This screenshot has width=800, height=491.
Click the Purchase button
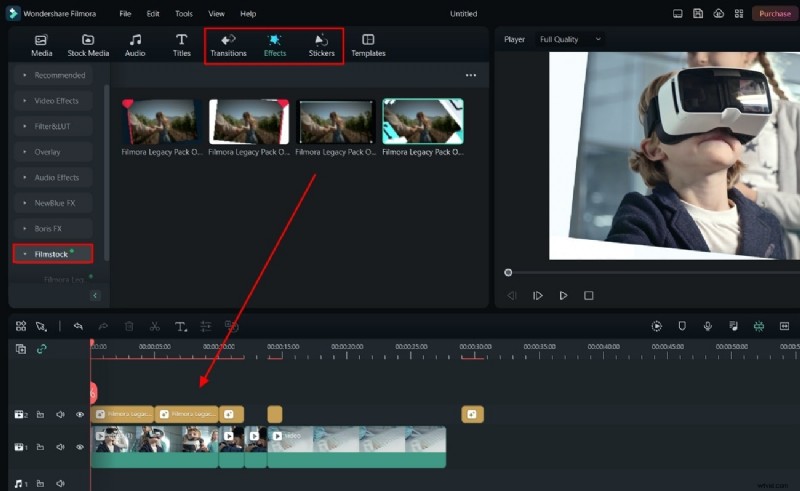click(x=774, y=14)
